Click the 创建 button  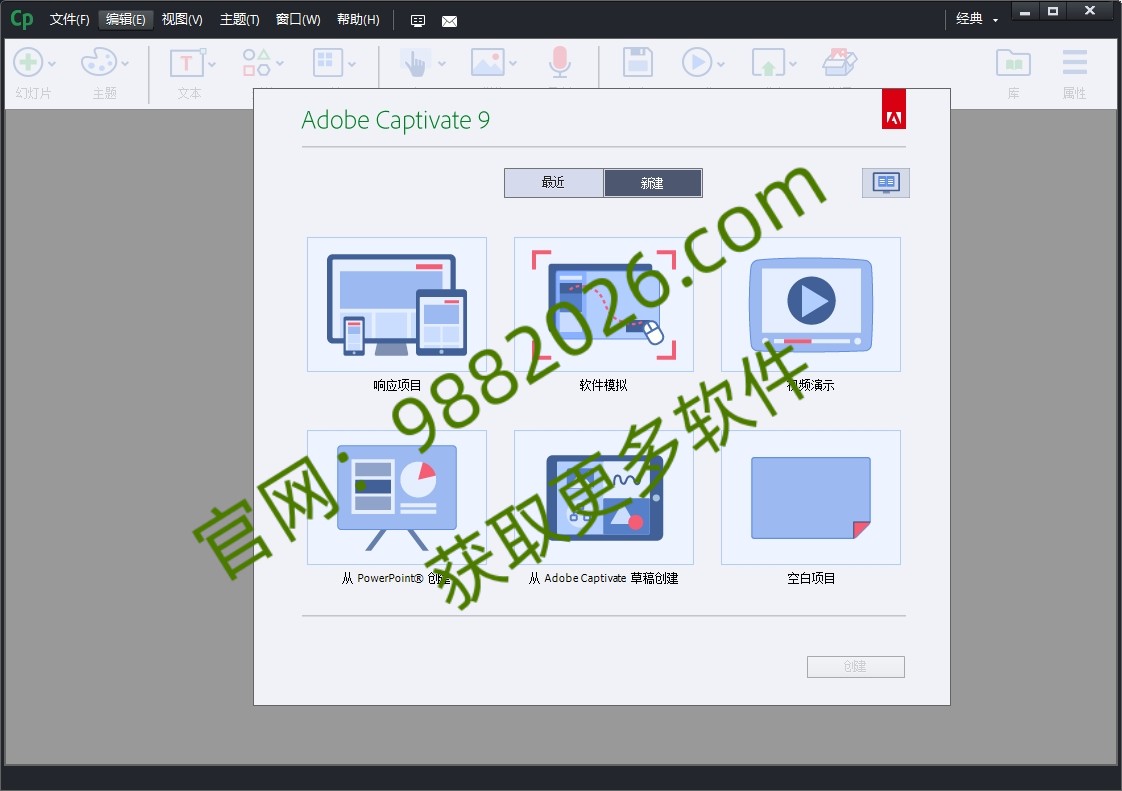tap(855, 666)
